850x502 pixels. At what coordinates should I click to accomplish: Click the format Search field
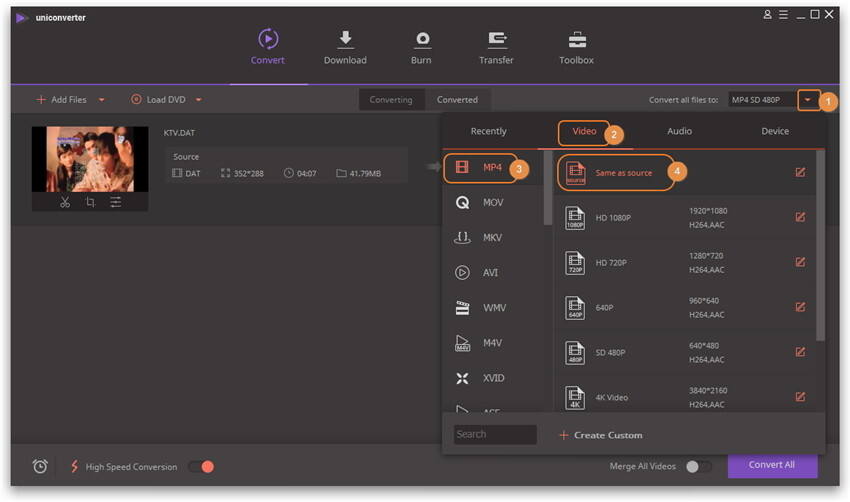[x=495, y=435]
